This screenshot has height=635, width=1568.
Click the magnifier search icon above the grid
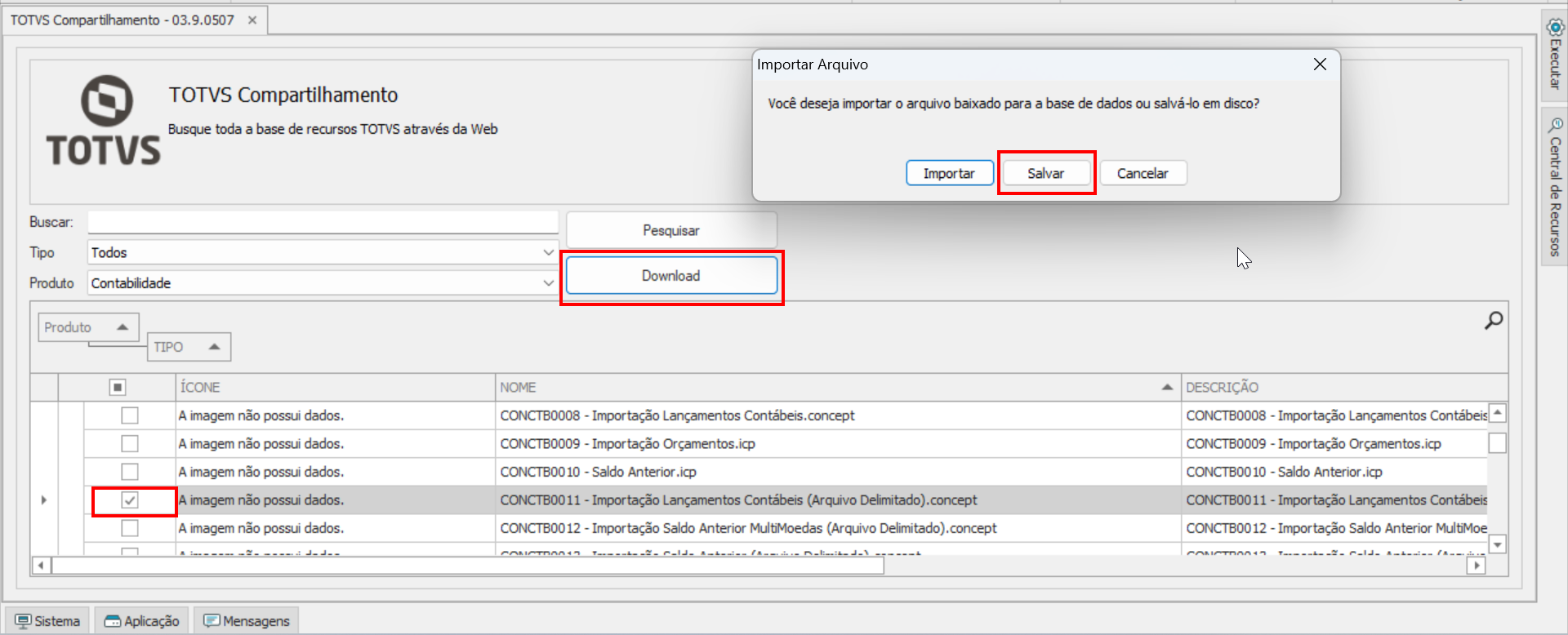1494,320
